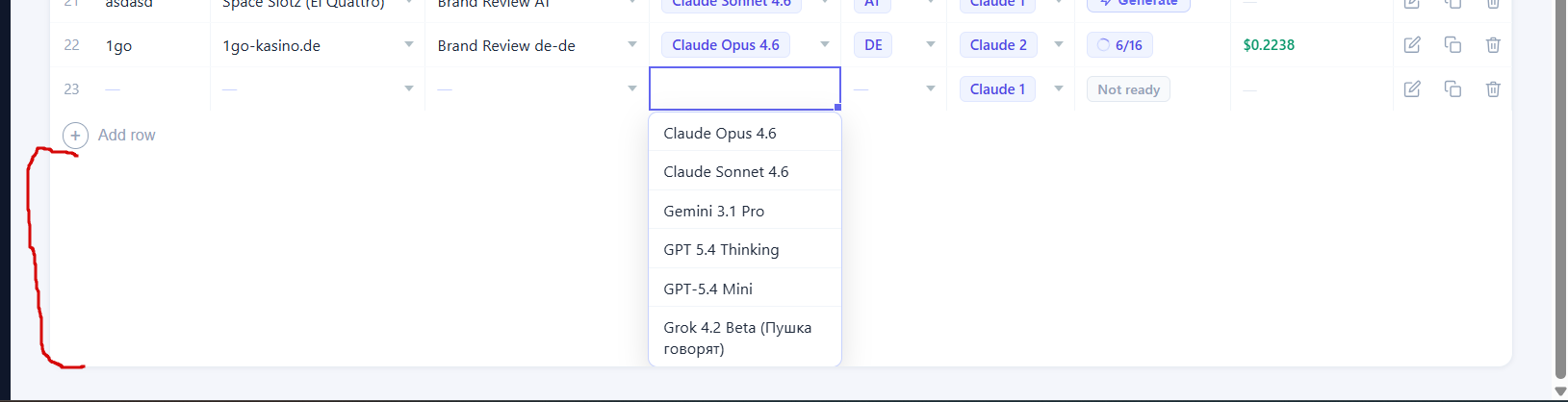Choose Claude Opus 4.6 from the list
This screenshot has width=1568, height=402.
tap(720, 134)
